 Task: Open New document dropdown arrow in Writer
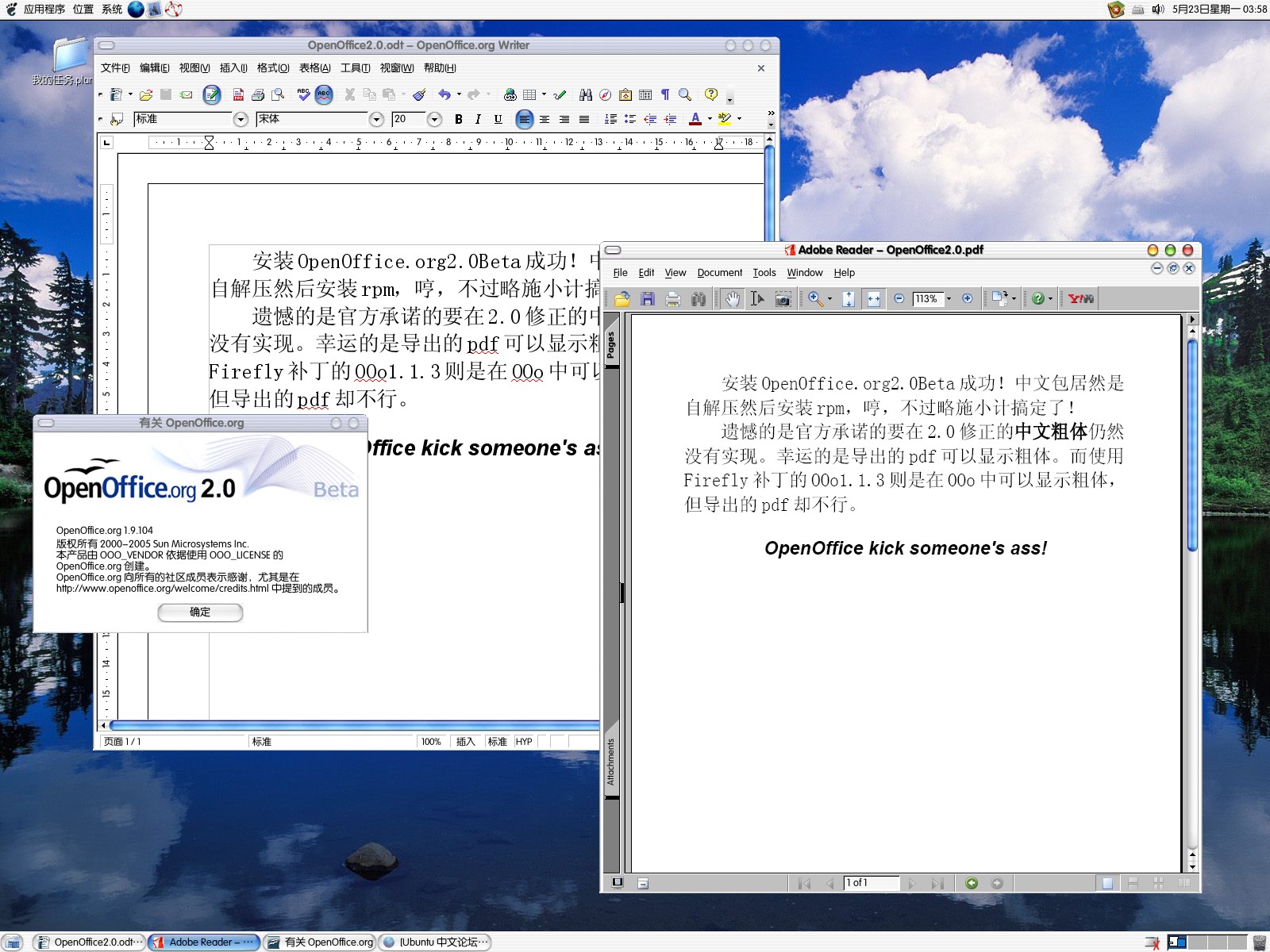pyautogui.click(x=129, y=95)
